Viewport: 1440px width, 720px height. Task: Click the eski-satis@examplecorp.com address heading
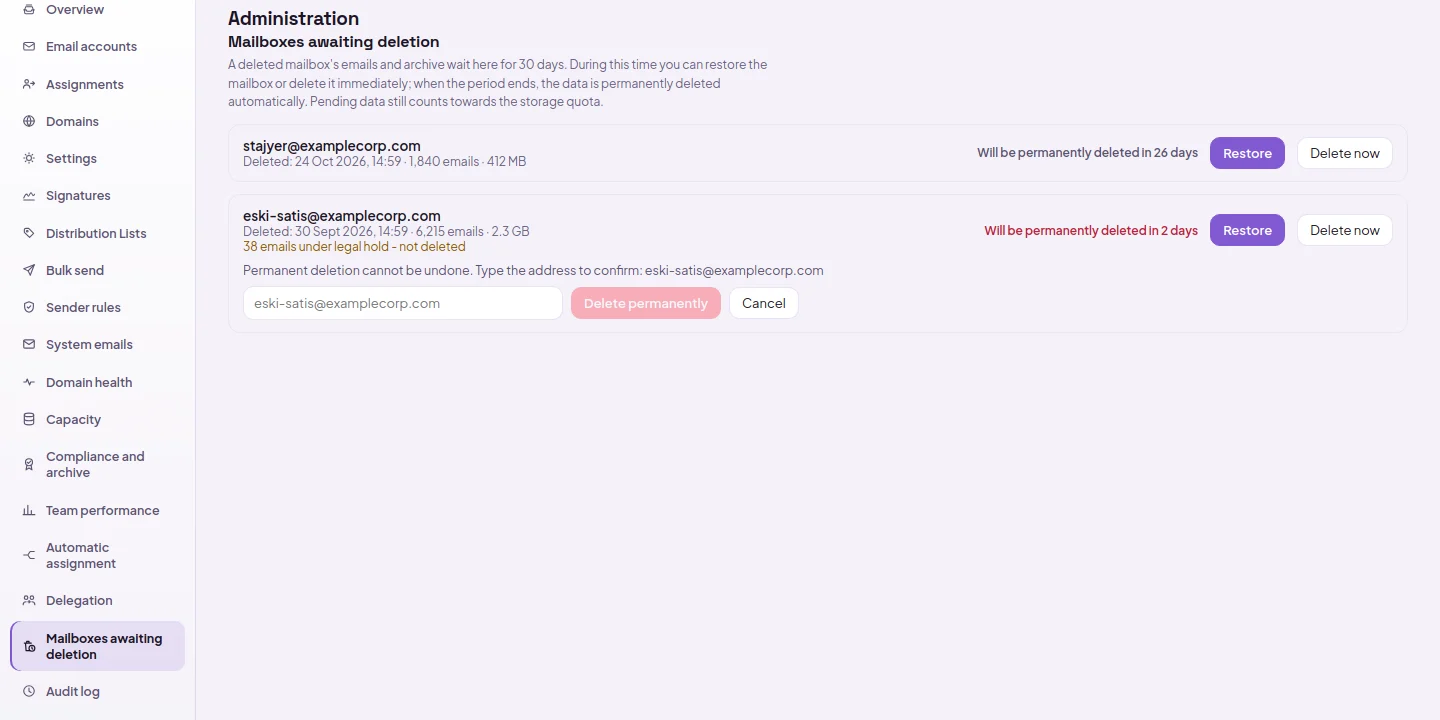click(x=342, y=215)
